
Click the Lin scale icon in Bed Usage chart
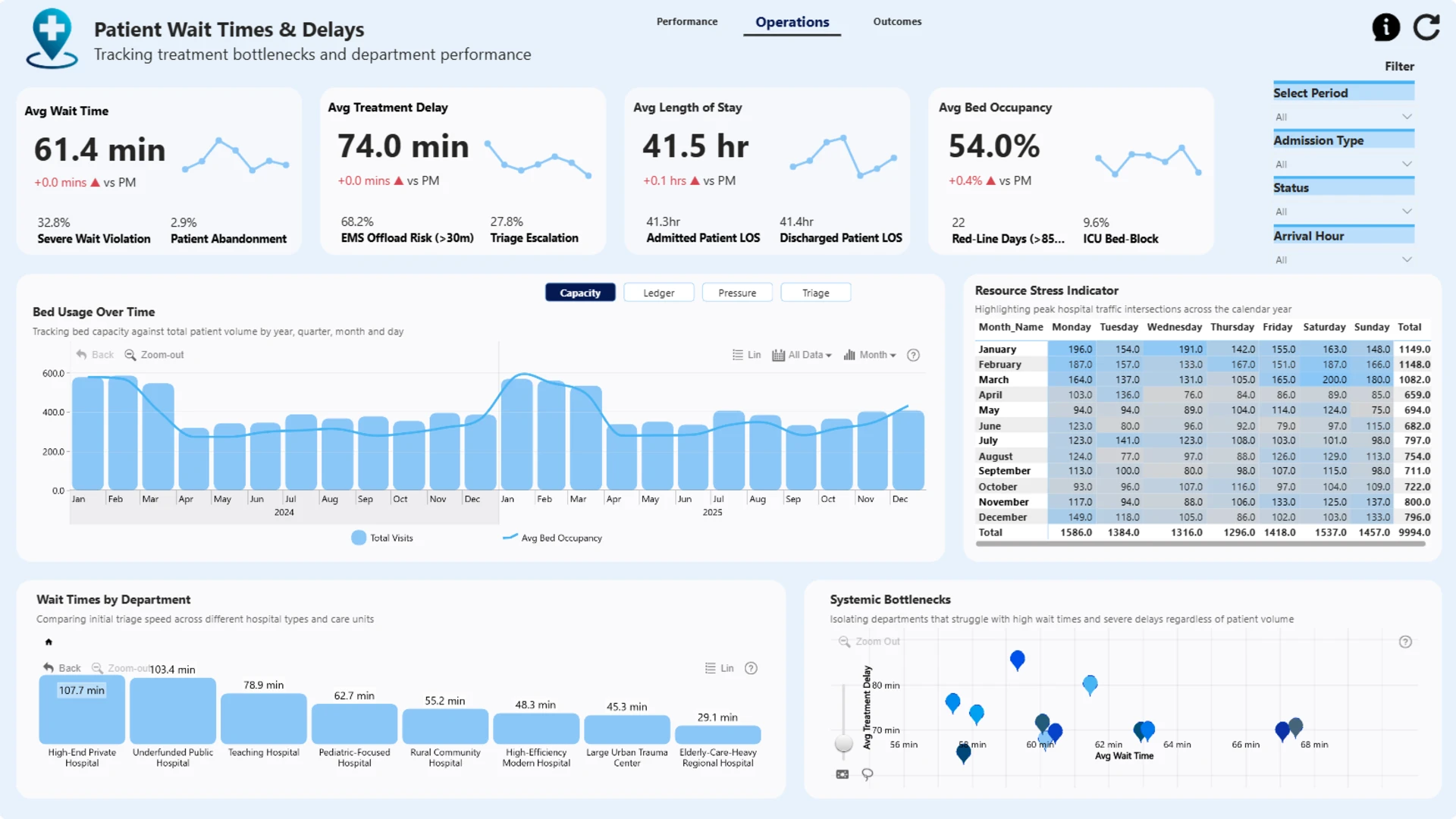(738, 355)
